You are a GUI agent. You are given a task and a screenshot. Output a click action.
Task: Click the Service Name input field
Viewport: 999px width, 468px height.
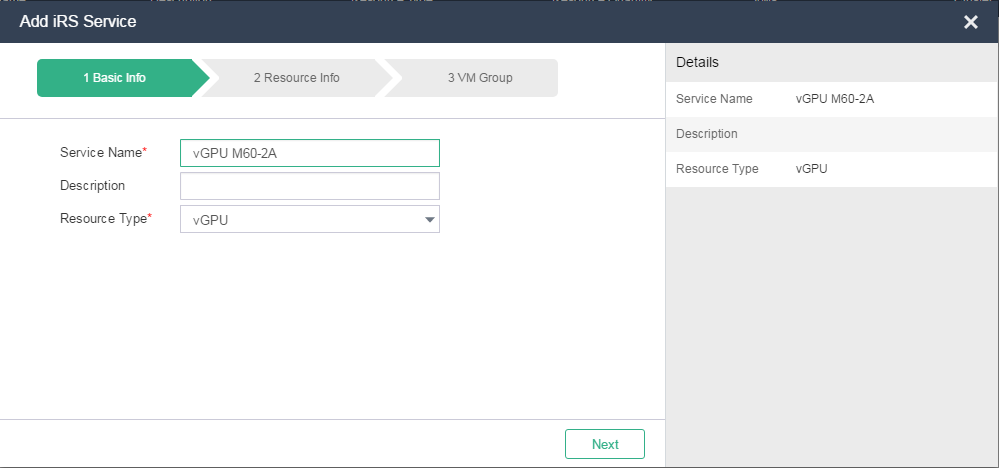click(x=310, y=153)
